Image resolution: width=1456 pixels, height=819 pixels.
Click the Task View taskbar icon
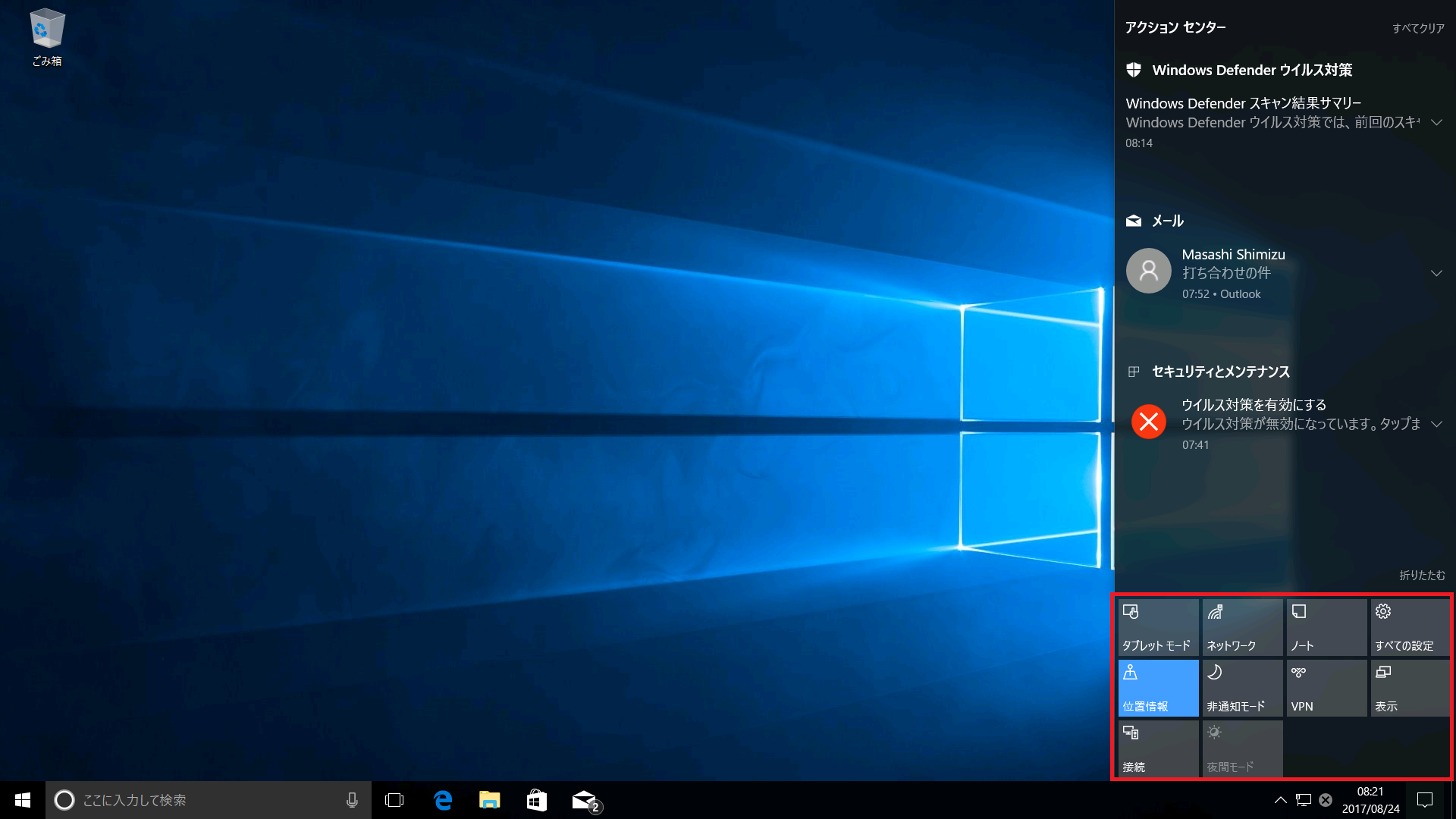point(394,800)
